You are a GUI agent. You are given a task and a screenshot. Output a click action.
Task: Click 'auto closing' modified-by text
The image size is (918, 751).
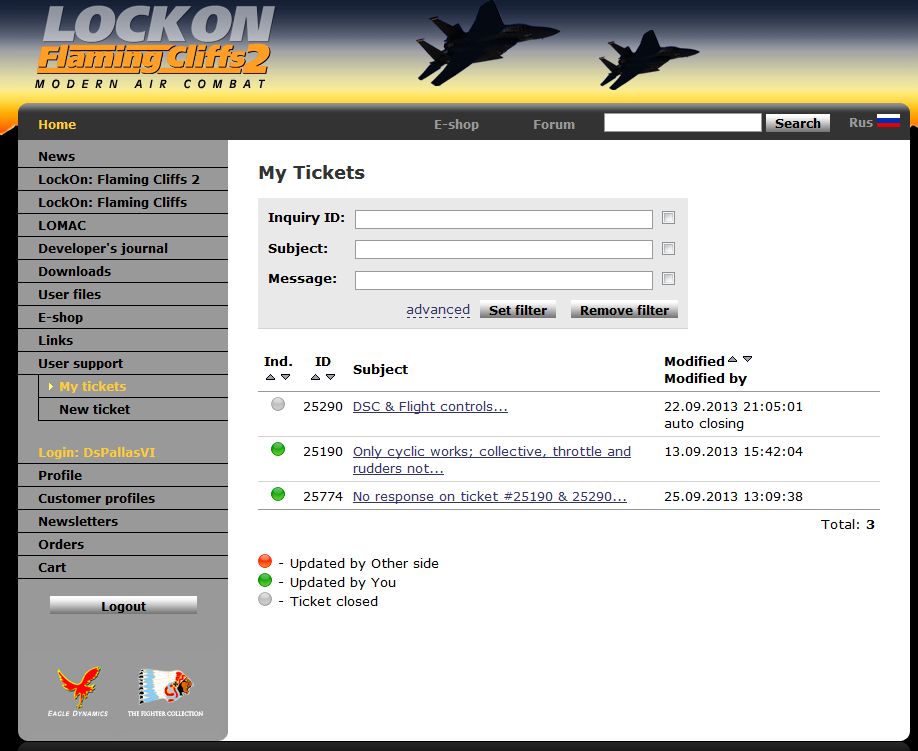(704, 423)
